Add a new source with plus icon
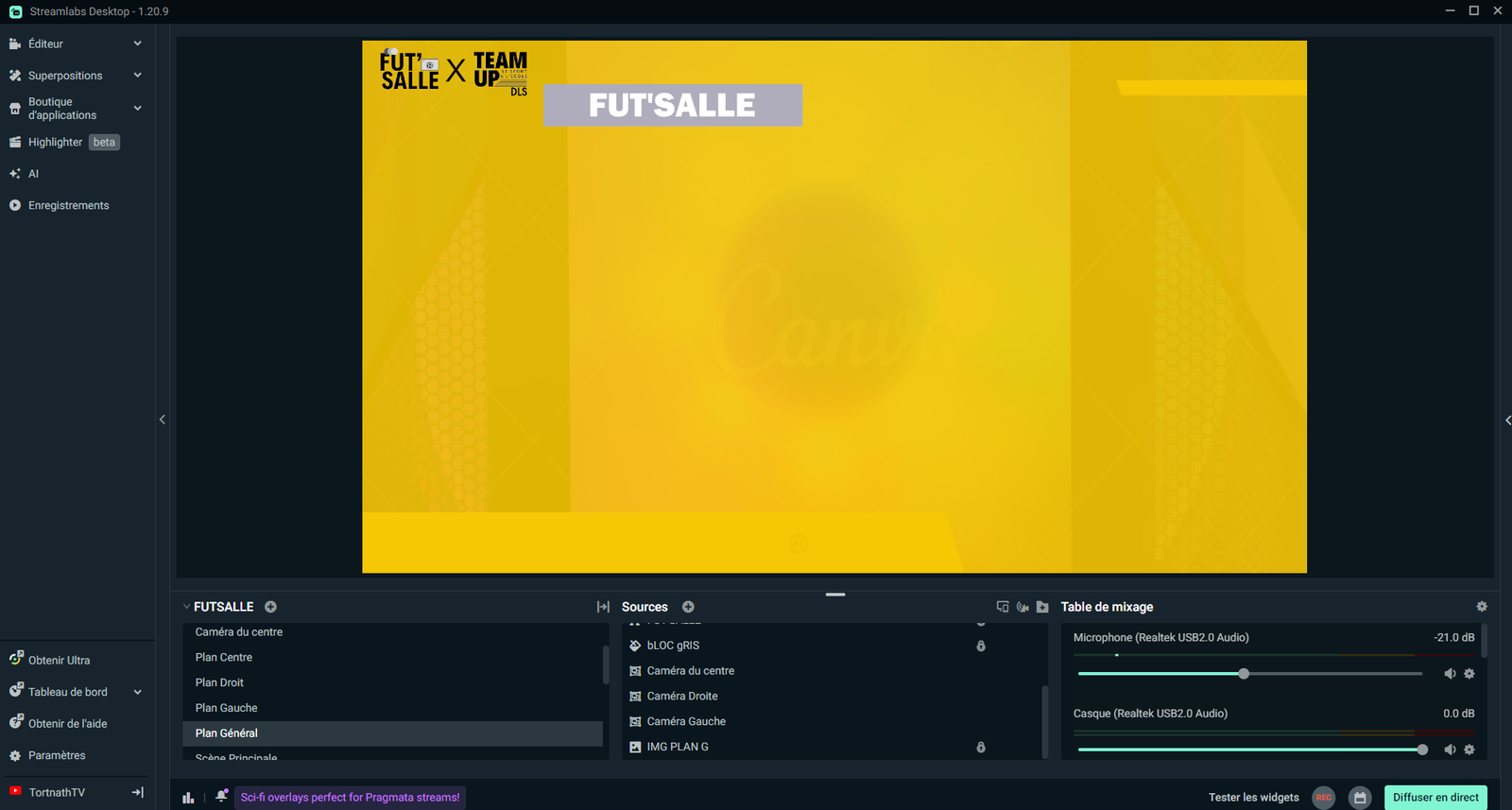 [688, 607]
